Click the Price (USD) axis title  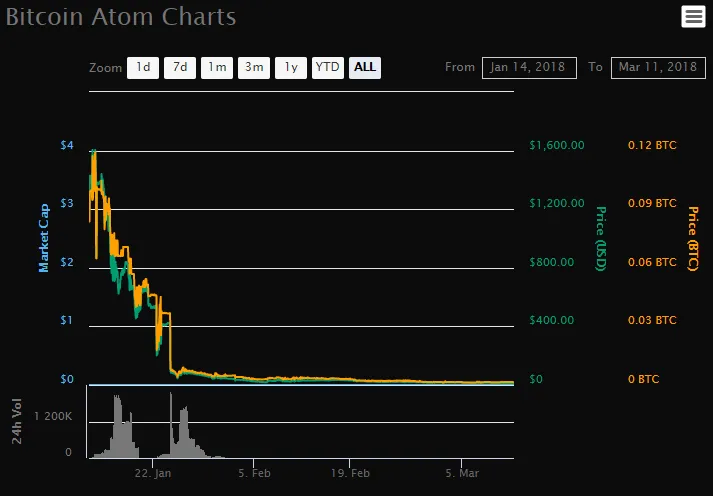(601, 238)
